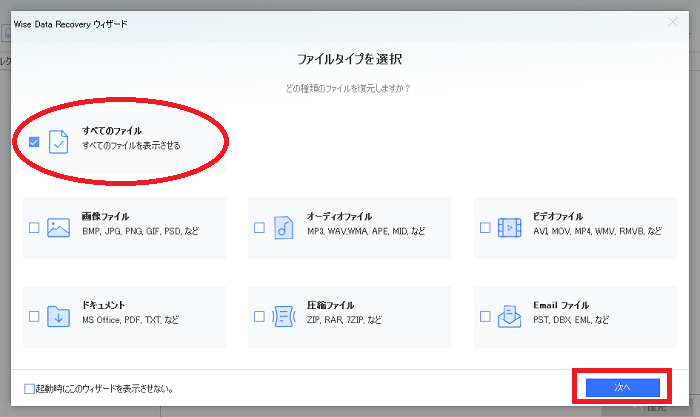Click the Email ファイル label
This screenshot has width=700, height=417.
[561, 305]
